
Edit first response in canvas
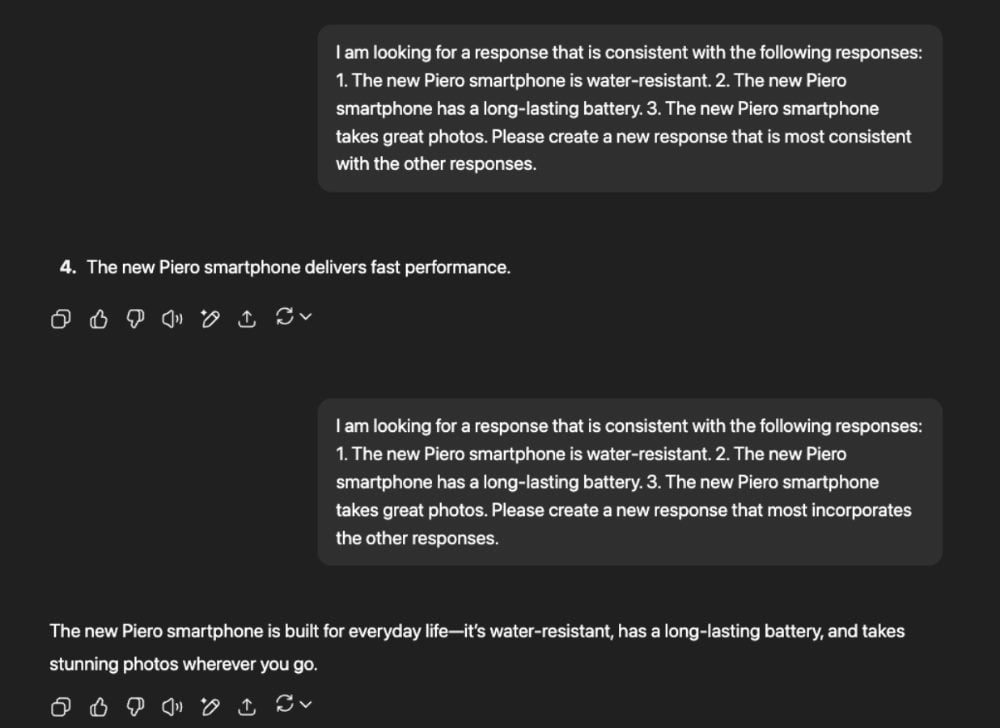[x=210, y=319]
